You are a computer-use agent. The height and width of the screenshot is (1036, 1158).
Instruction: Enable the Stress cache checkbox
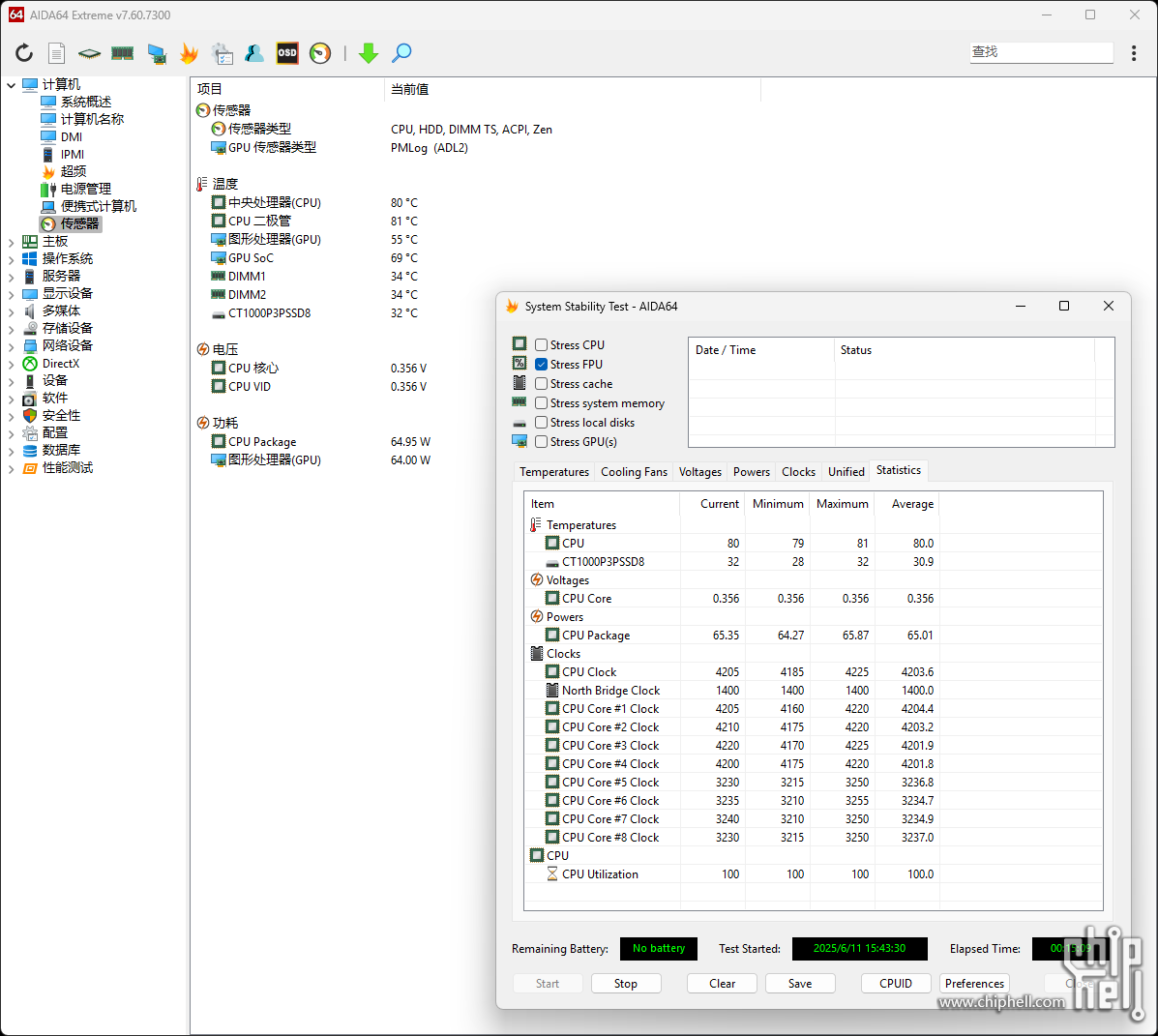[542, 383]
